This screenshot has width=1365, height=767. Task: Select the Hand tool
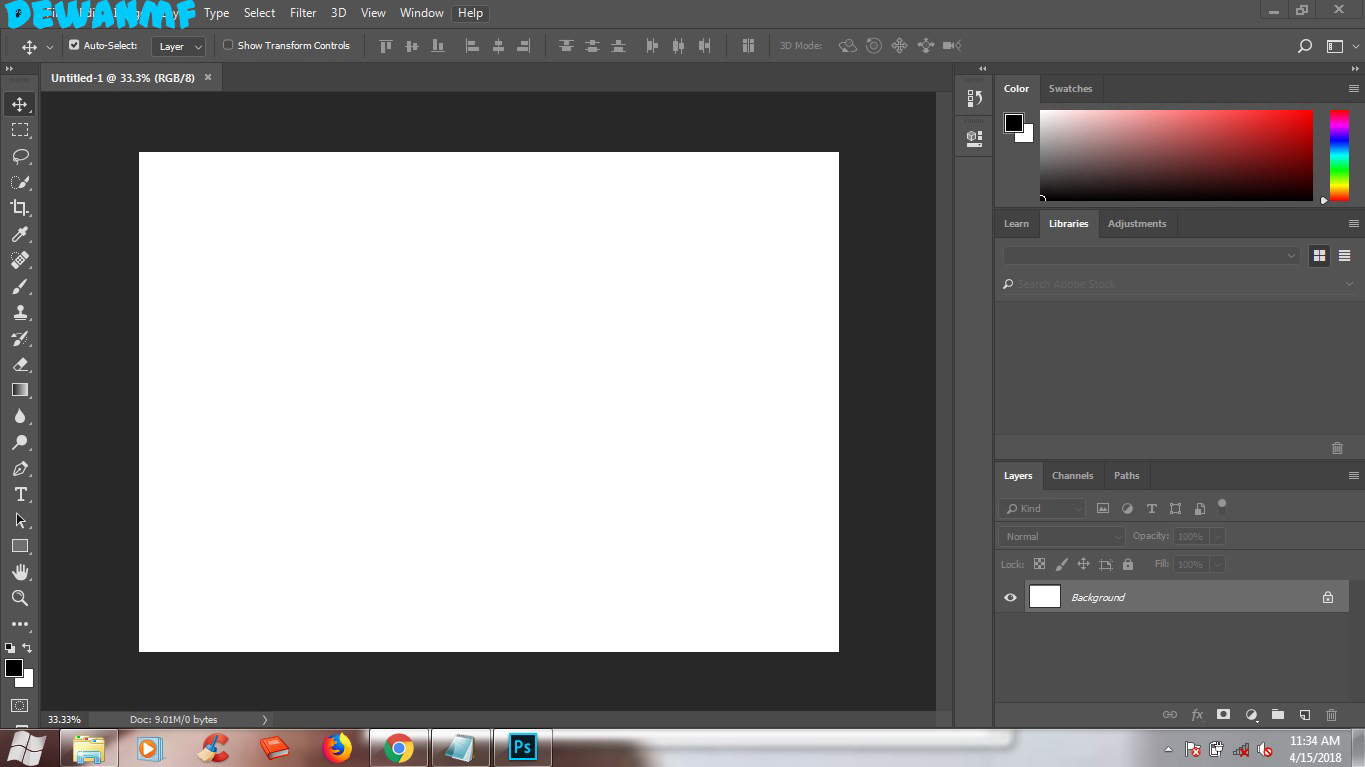tap(20, 572)
